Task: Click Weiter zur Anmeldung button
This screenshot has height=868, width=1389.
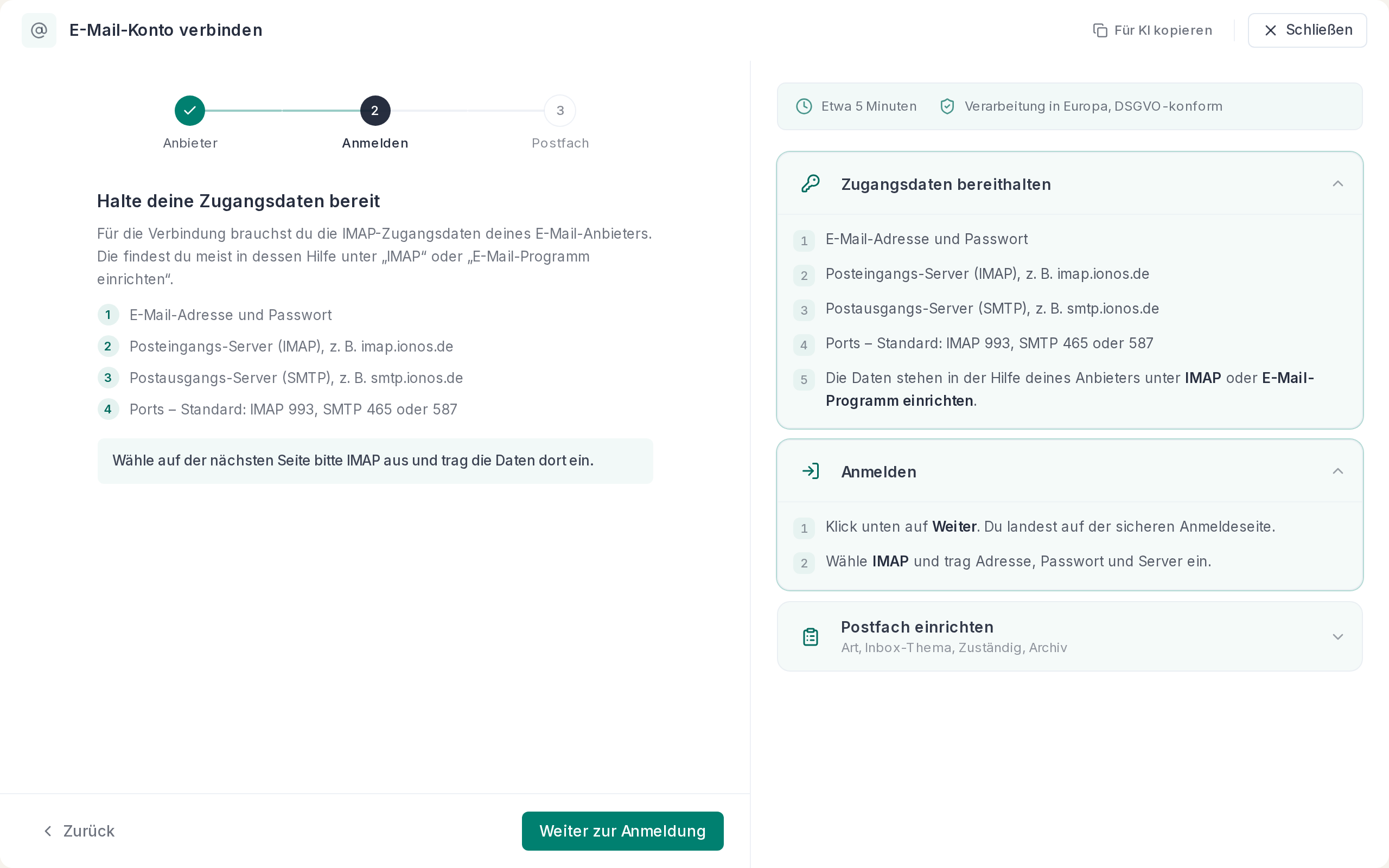Action: tap(622, 831)
